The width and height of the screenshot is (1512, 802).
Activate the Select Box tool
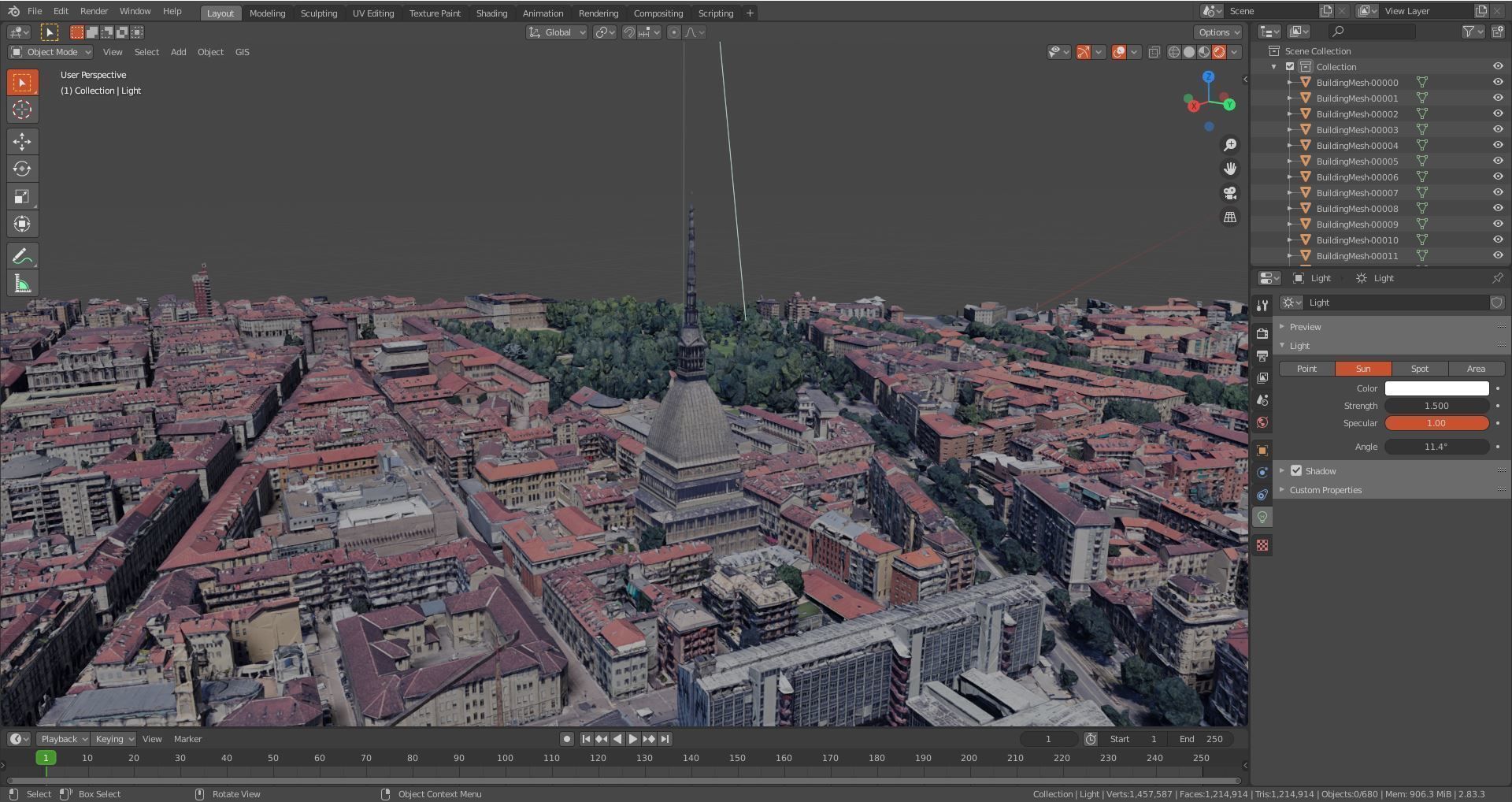pyautogui.click(x=22, y=82)
